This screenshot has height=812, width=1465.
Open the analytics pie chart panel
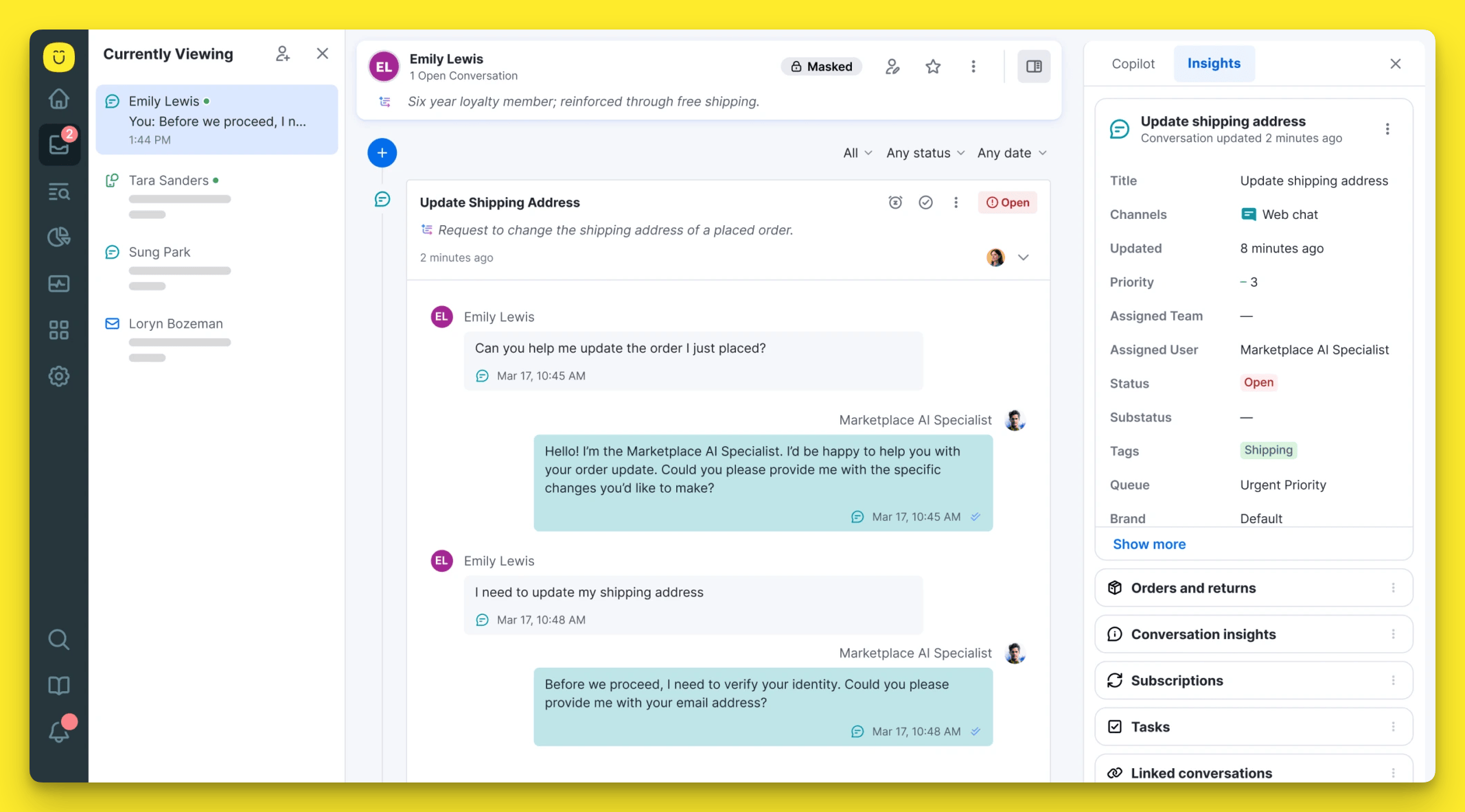[x=59, y=237]
